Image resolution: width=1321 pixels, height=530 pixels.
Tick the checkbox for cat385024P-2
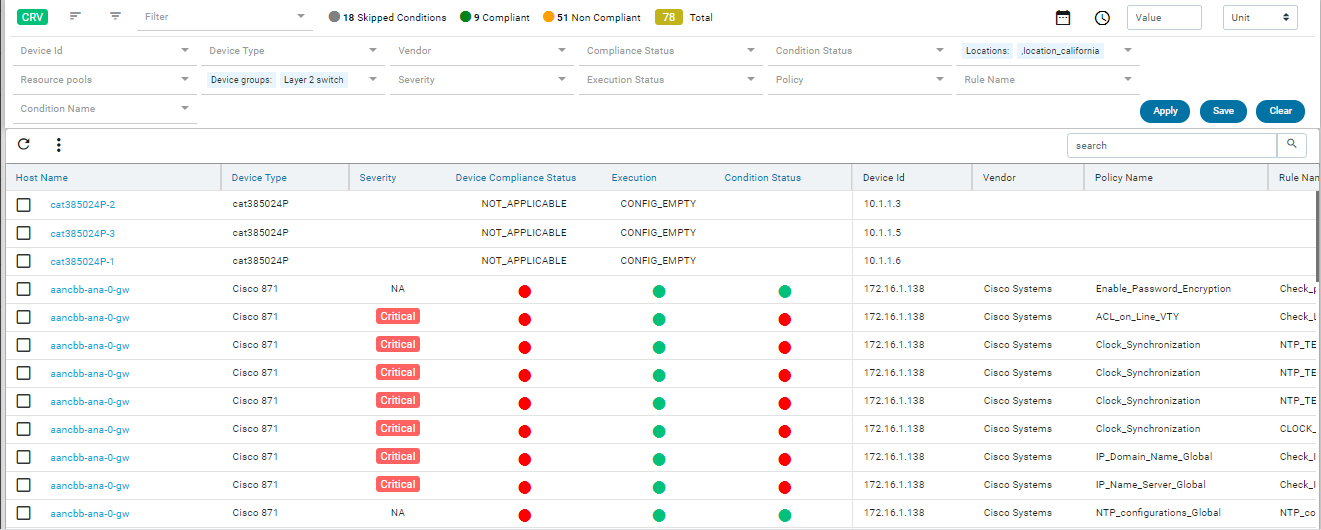coord(24,205)
